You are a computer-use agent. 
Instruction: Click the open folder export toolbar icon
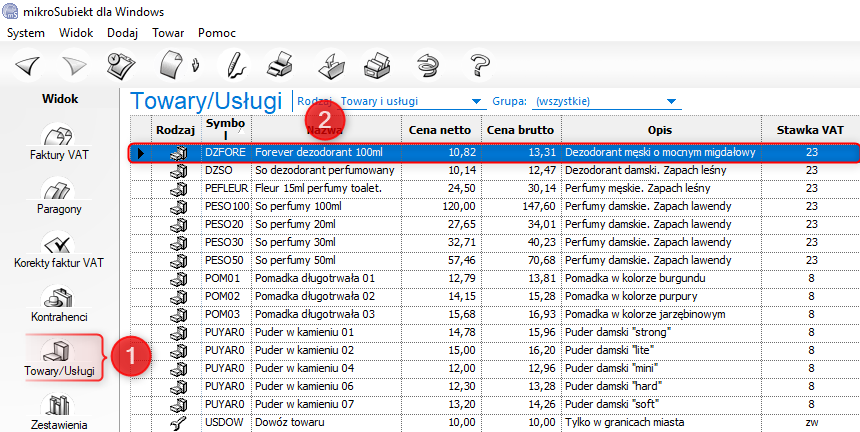[331, 65]
